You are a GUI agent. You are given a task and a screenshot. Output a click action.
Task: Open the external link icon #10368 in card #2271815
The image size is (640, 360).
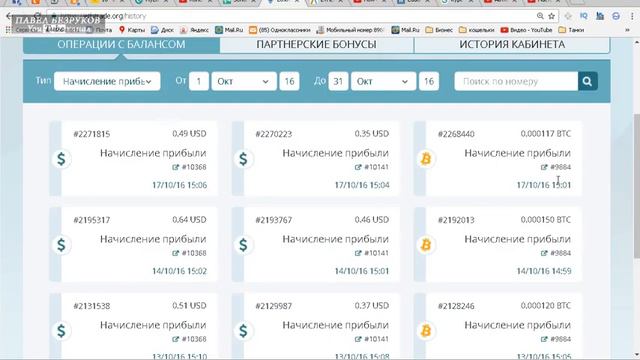176,167
